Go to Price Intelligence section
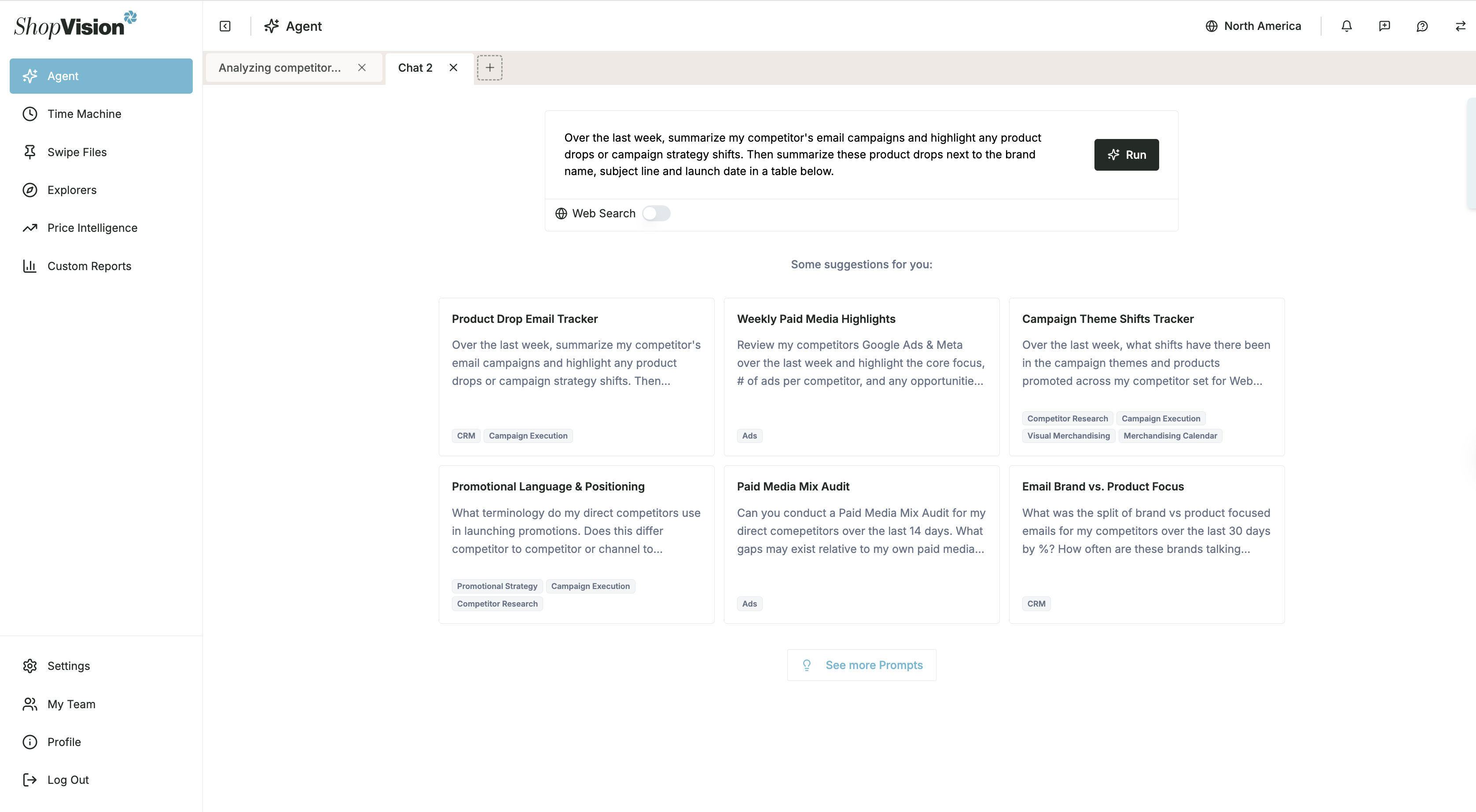The width and height of the screenshot is (1476, 812). [92, 228]
